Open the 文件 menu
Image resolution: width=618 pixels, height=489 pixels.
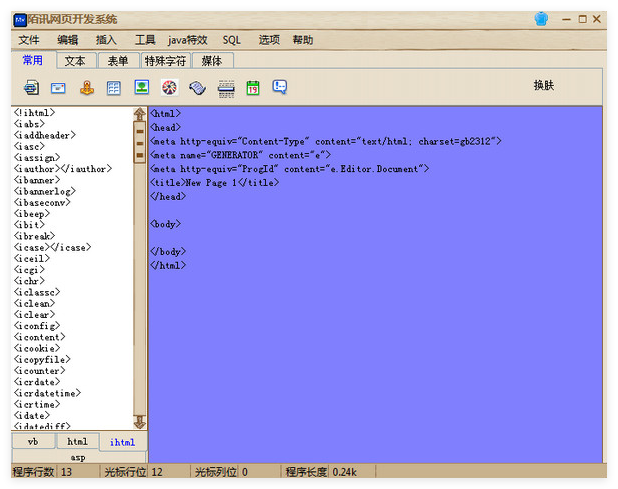coord(29,40)
